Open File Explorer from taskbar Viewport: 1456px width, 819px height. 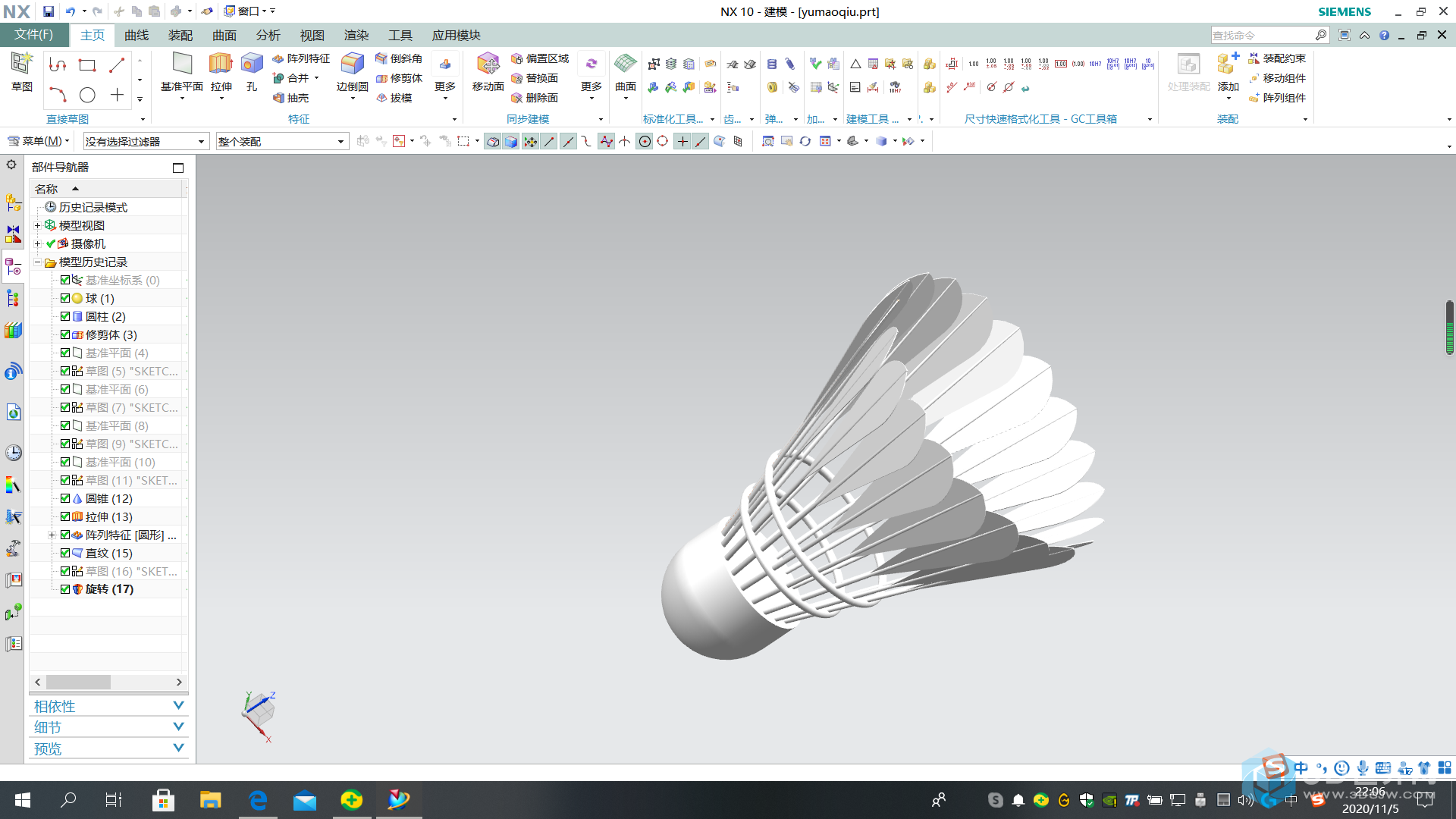click(210, 800)
